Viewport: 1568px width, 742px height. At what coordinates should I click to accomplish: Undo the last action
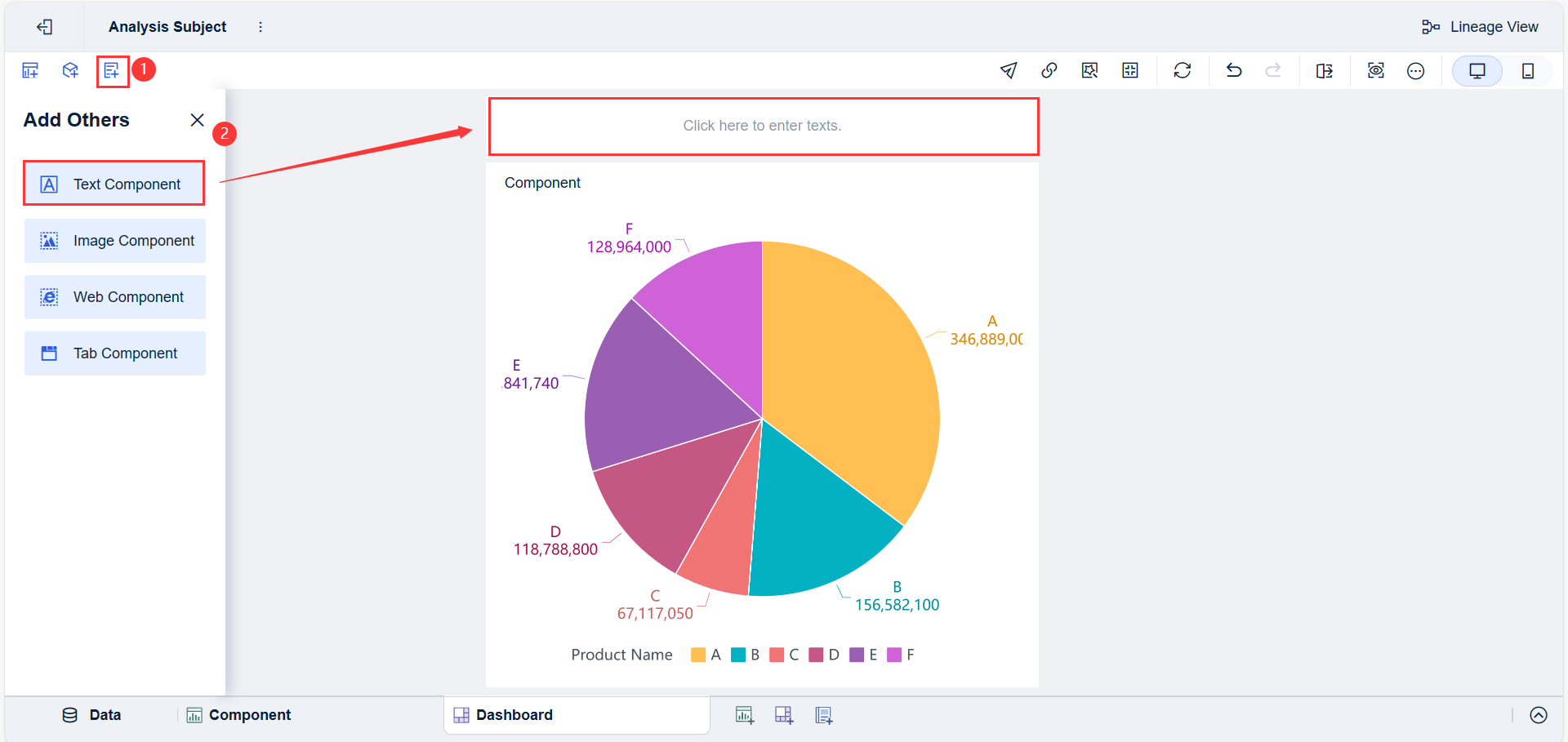(1233, 70)
